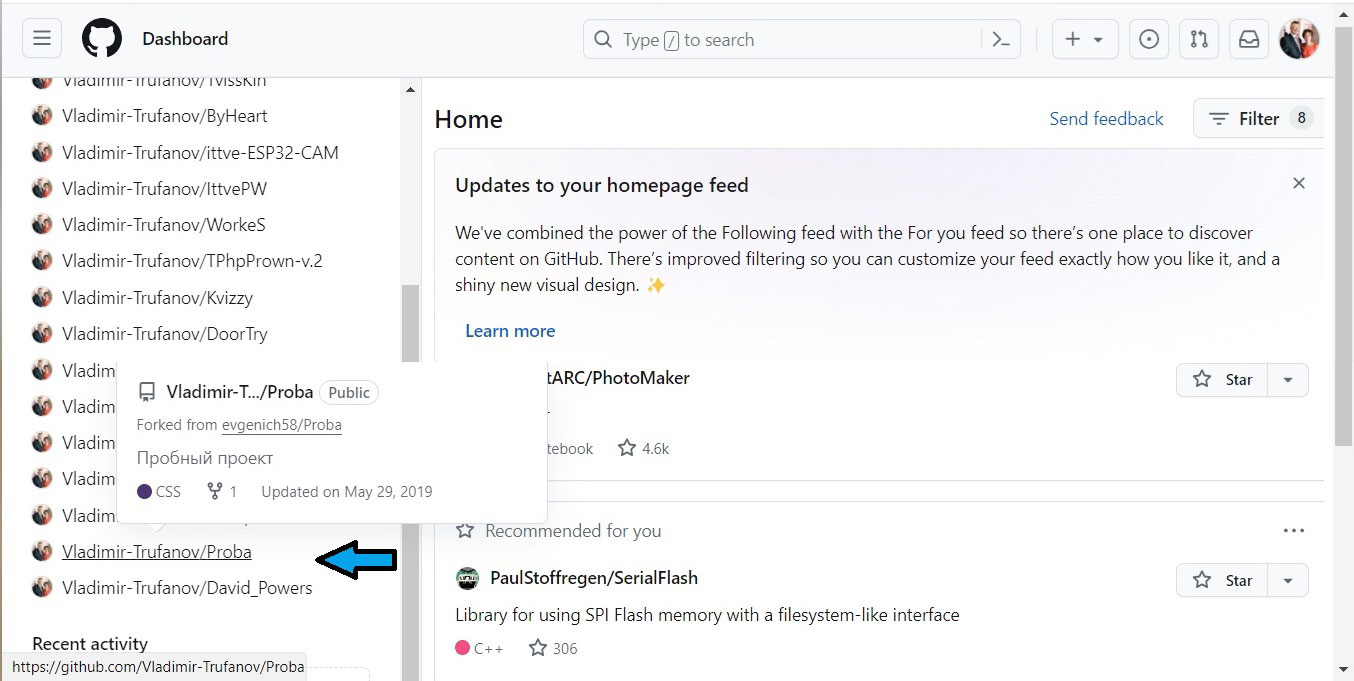This screenshot has width=1354, height=681.
Task: Open the command palette icon
Action: 1001,40
